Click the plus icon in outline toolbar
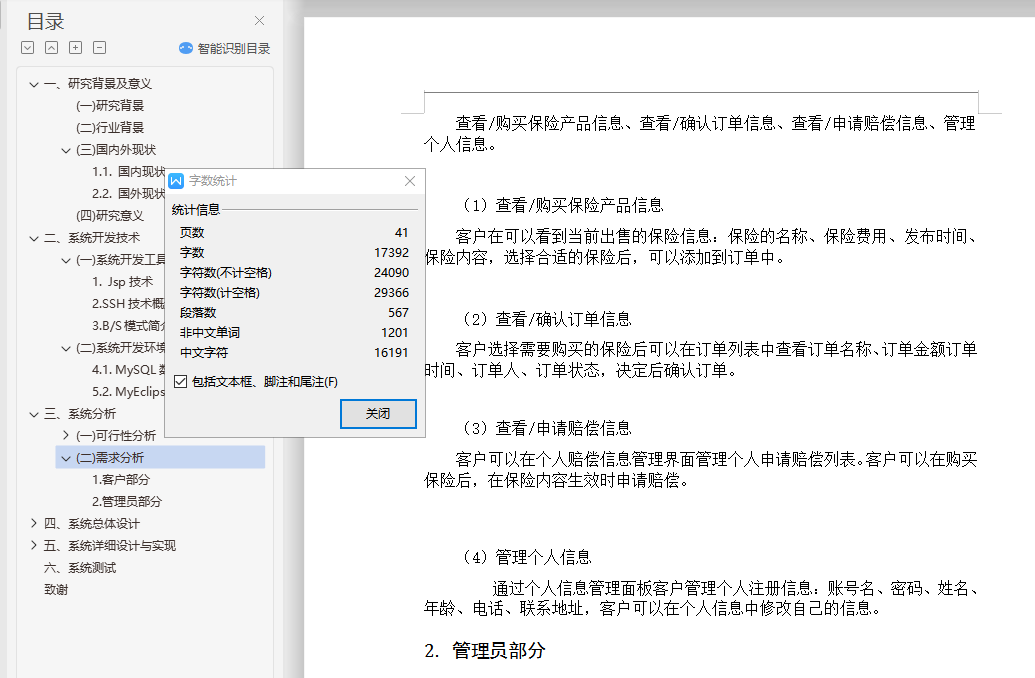This screenshot has width=1035, height=678. pyautogui.click(x=75, y=48)
